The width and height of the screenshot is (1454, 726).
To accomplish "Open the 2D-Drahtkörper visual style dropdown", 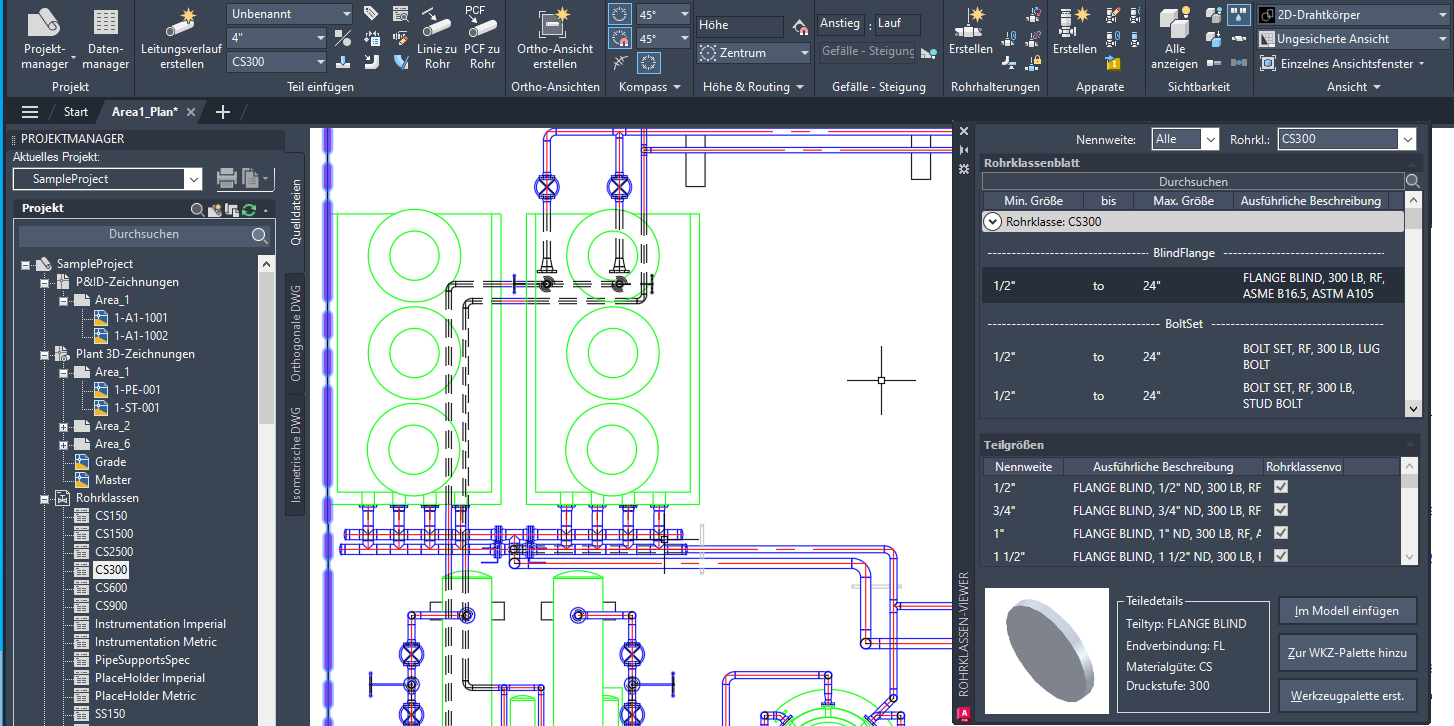I will tap(1352, 15).
